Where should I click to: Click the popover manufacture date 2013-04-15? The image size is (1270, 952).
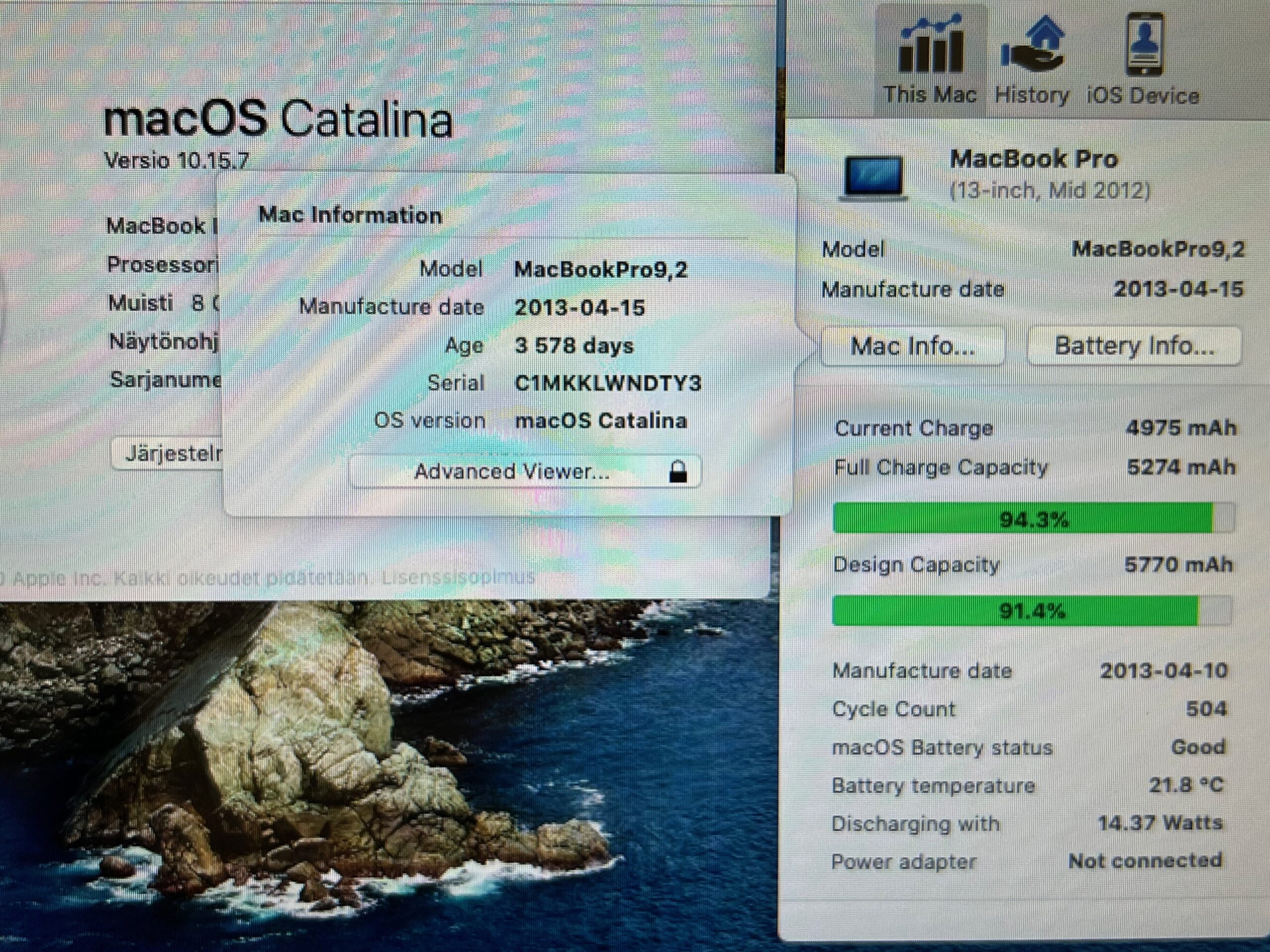coord(580,307)
